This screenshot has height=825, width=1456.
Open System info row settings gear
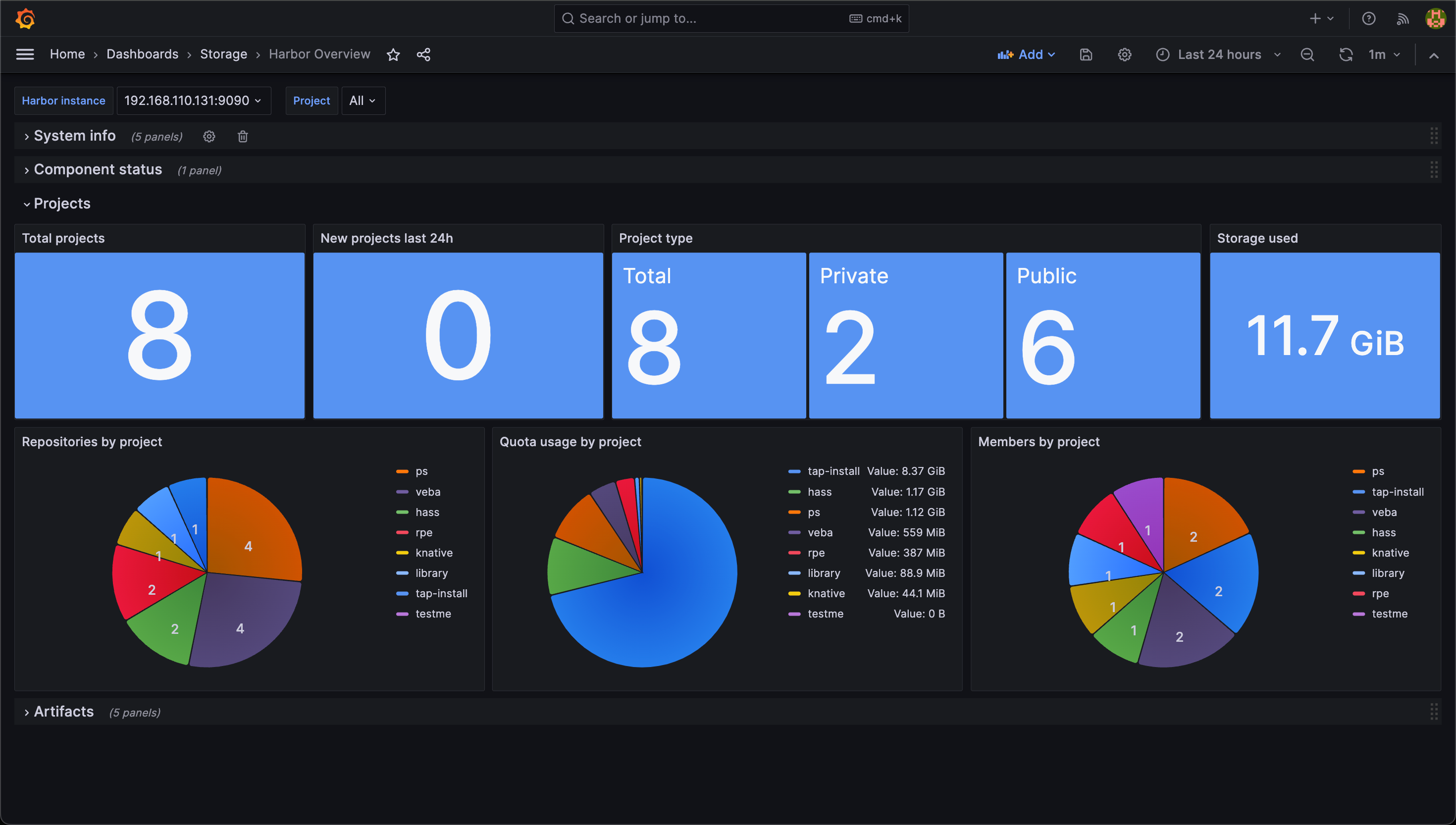(x=209, y=137)
